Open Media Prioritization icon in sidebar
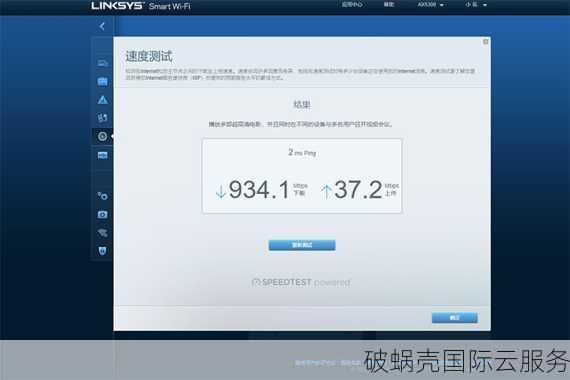Image resolution: width=570 pixels, height=380 pixels. (x=103, y=118)
